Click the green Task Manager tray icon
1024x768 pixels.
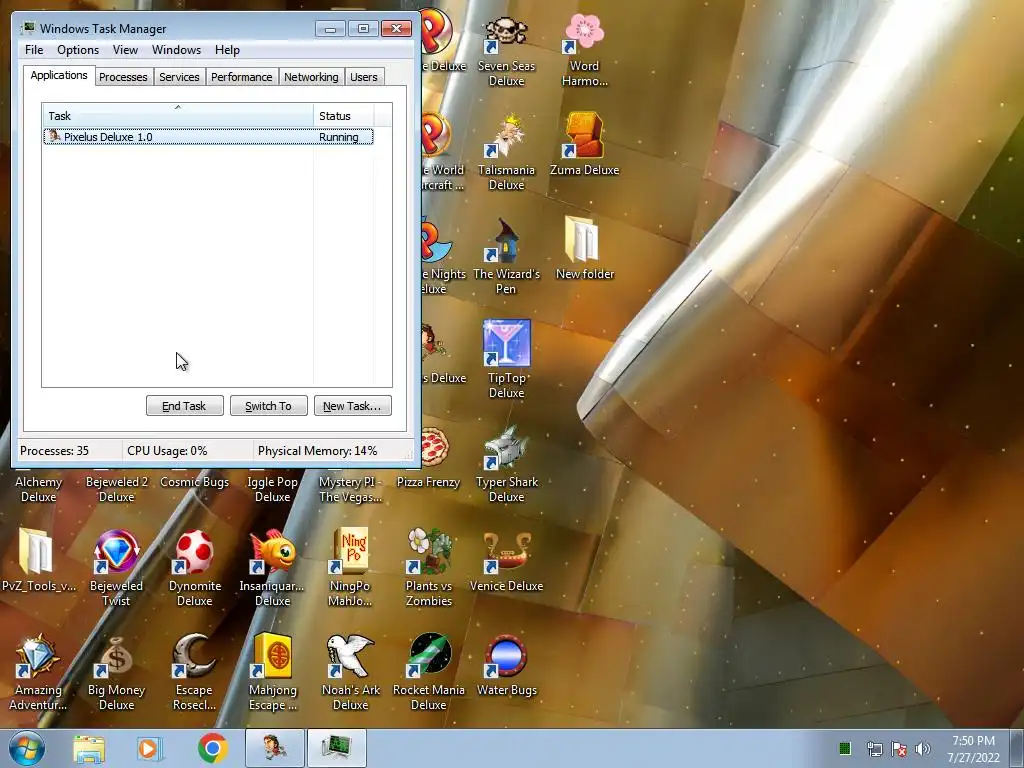point(844,748)
